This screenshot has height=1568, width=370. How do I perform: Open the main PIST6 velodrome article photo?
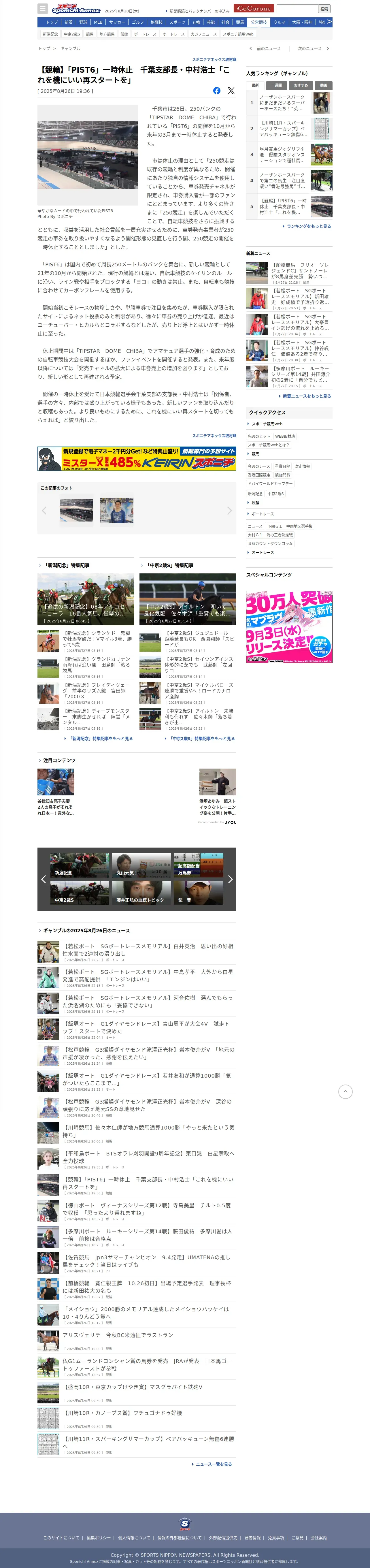88,155
